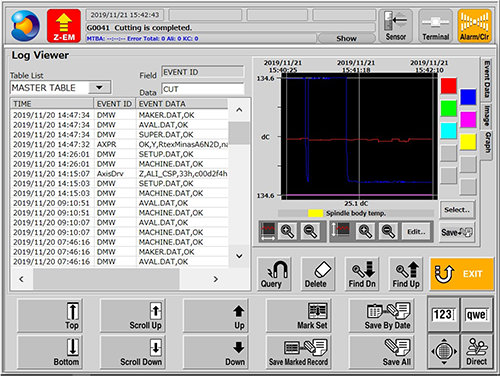Image resolution: width=500 pixels, height=376 pixels.
Task: Click the jog directional pad icon
Action: (x=443, y=351)
